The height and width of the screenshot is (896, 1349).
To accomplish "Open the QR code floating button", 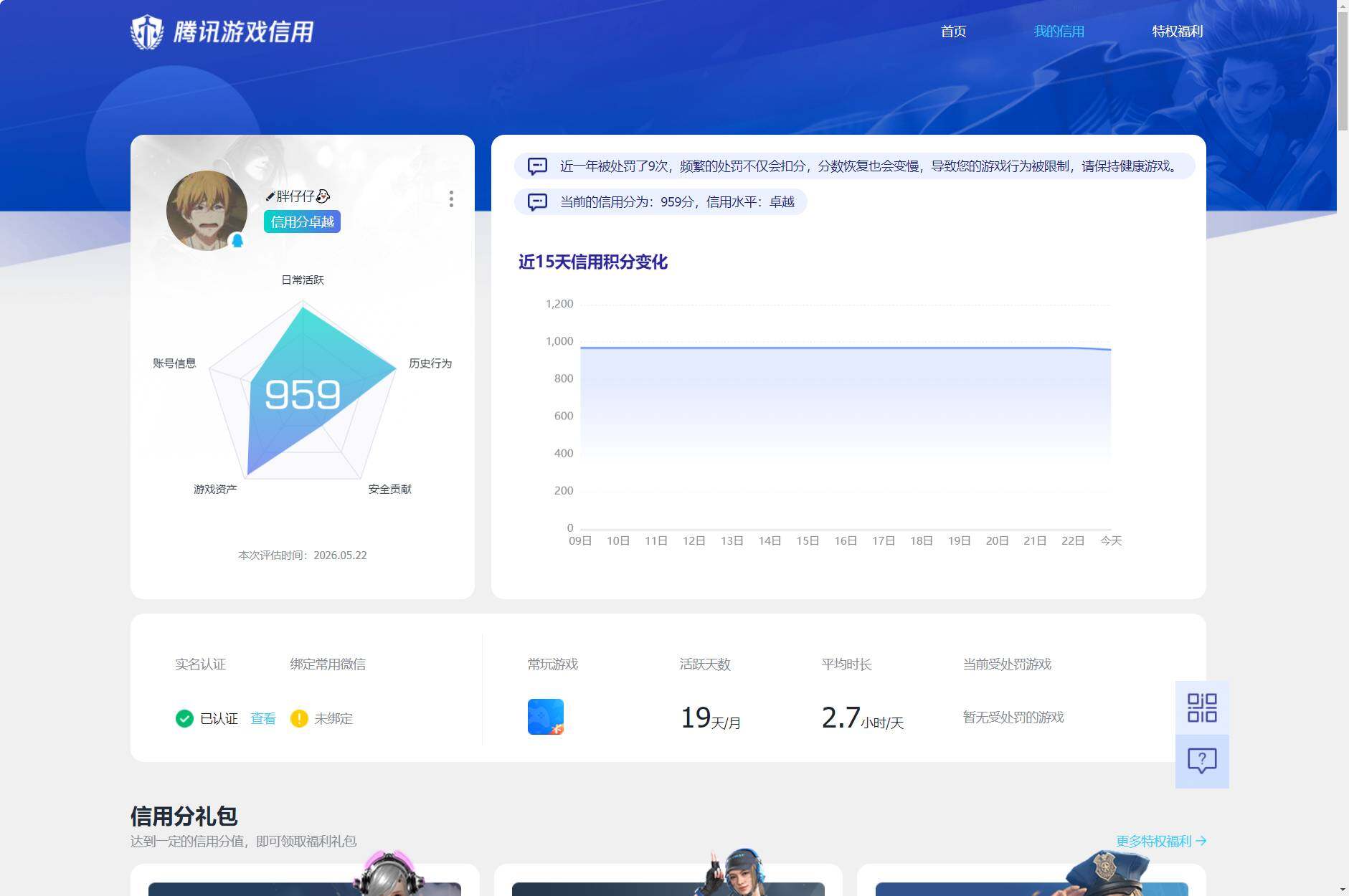I will tap(1202, 707).
